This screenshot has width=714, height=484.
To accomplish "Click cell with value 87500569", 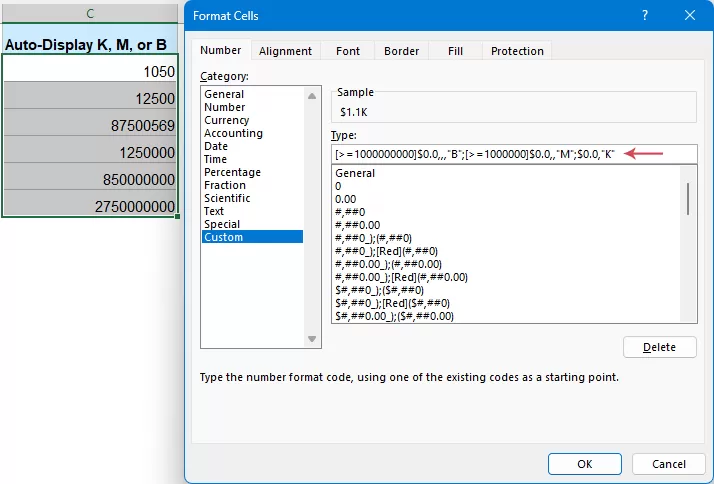I will coord(90,122).
